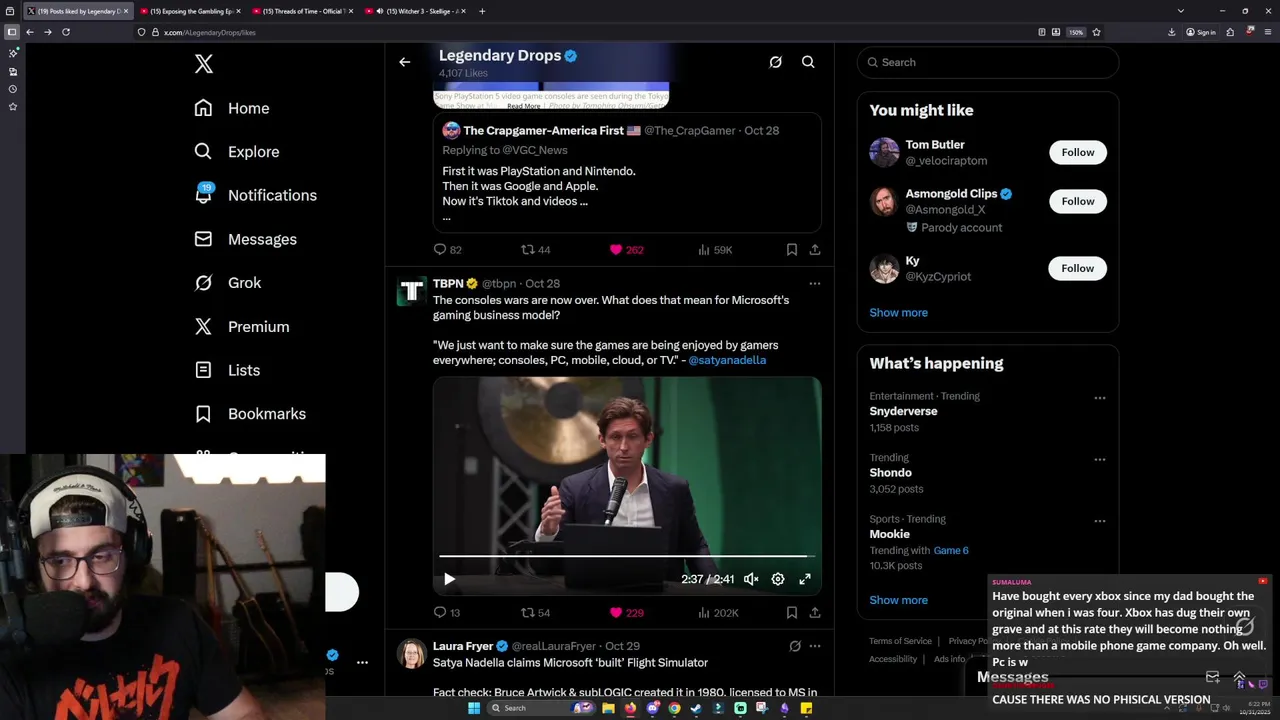The image size is (1280, 720).
Task: Click Grok icon on Laura Fryer post
Action: click(795, 646)
